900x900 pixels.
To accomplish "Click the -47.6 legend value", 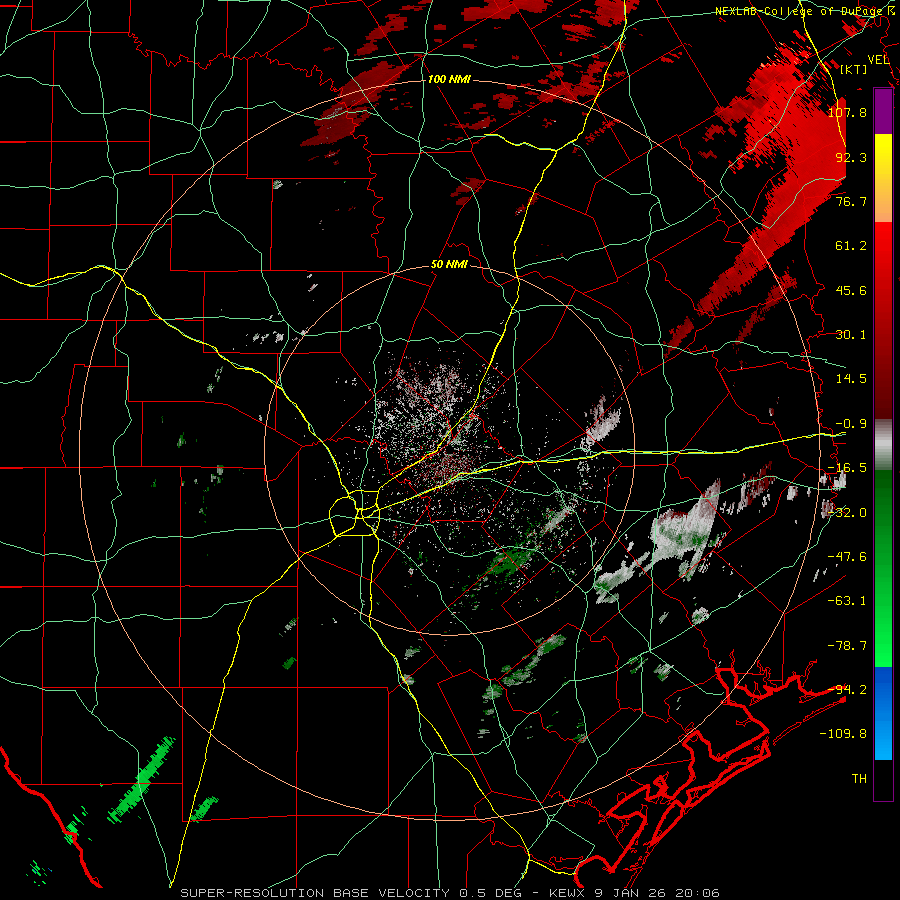I will click(x=847, y=557).
